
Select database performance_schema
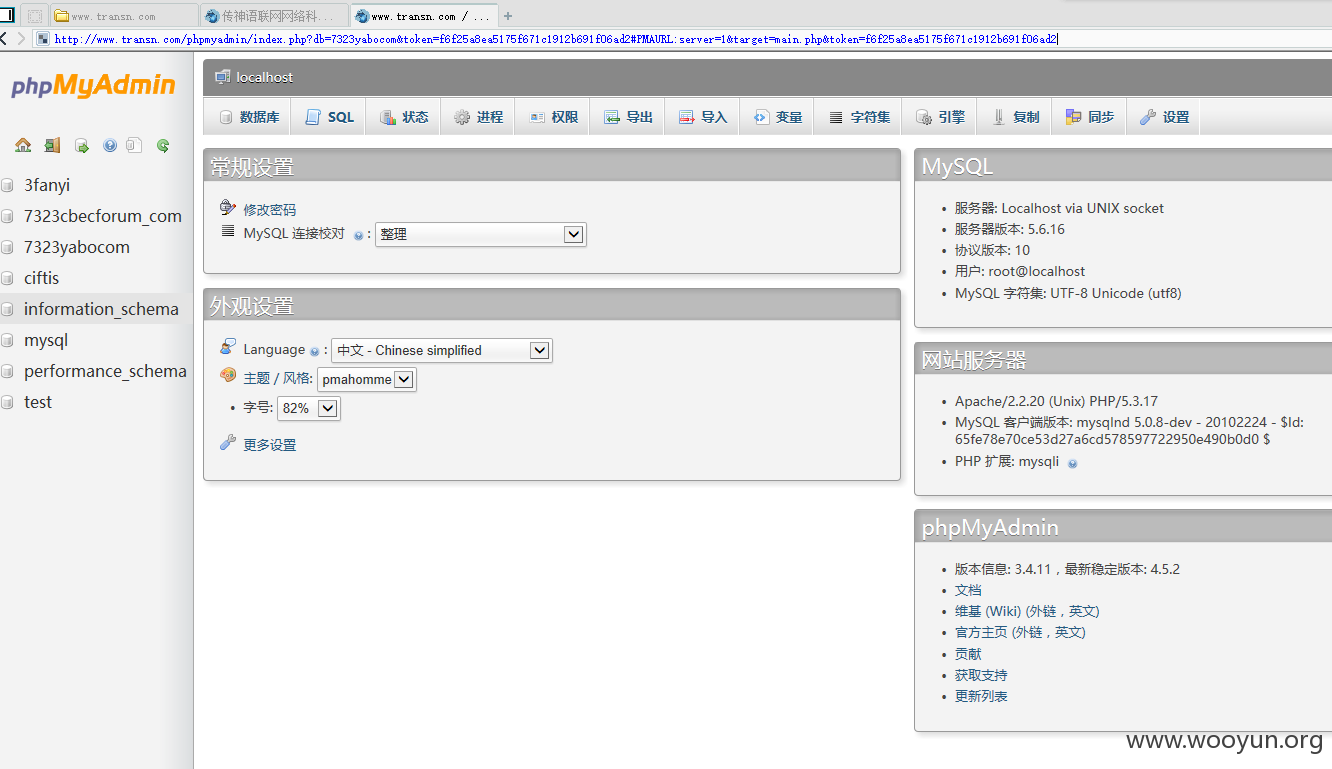coord(105,371)
